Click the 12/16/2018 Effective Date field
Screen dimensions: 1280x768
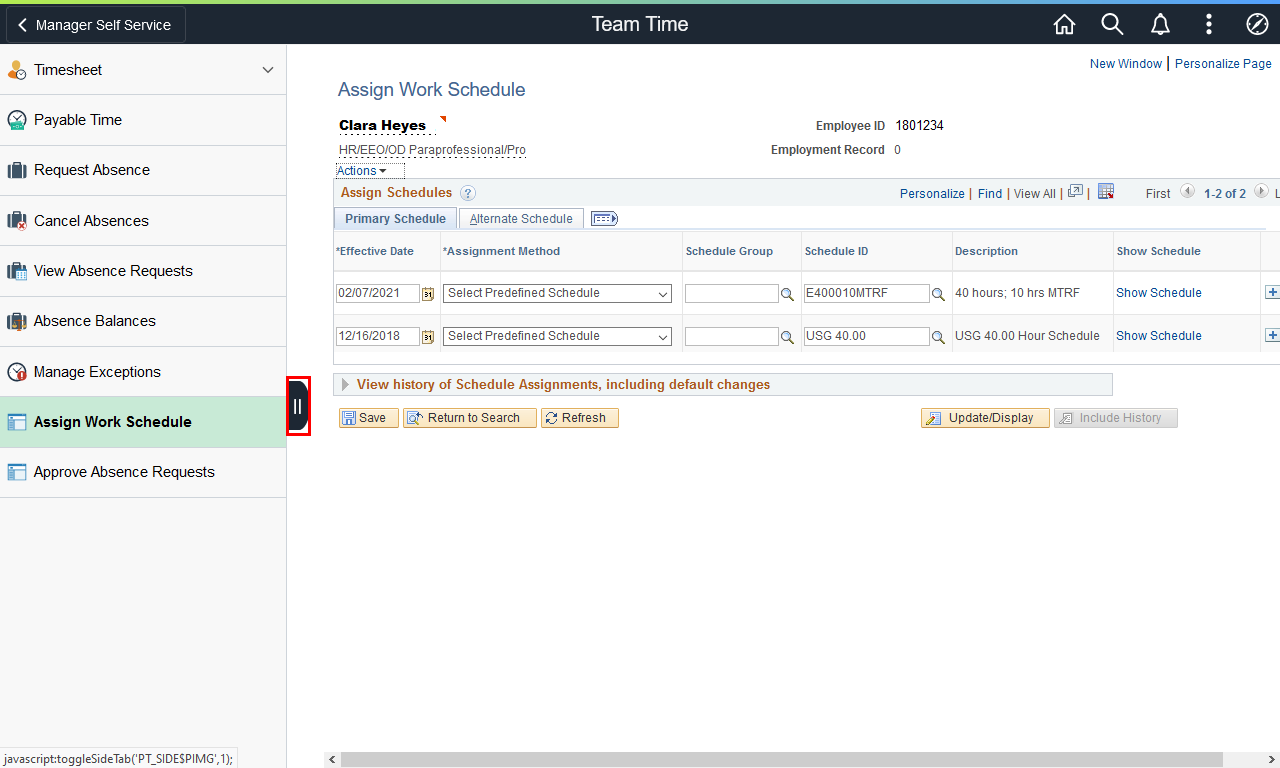(x=378, y=337)
